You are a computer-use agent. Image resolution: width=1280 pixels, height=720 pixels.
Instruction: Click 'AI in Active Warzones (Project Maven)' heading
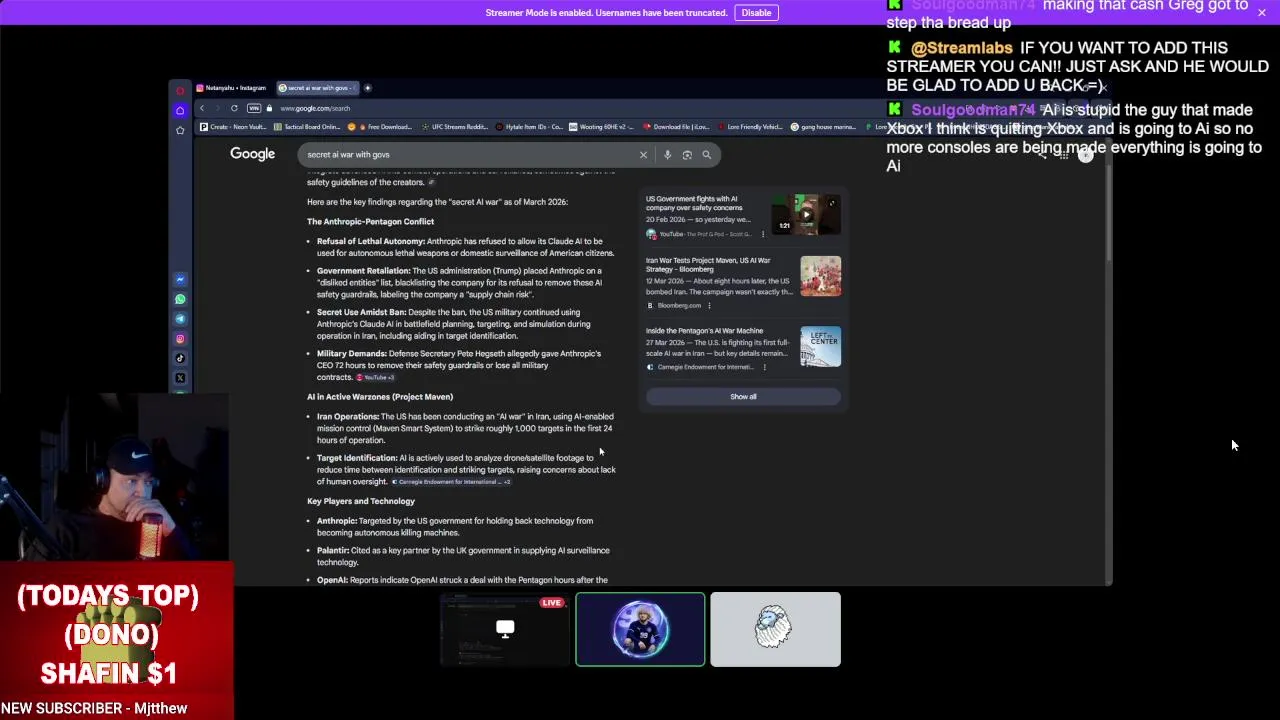[x=380, y=397]
